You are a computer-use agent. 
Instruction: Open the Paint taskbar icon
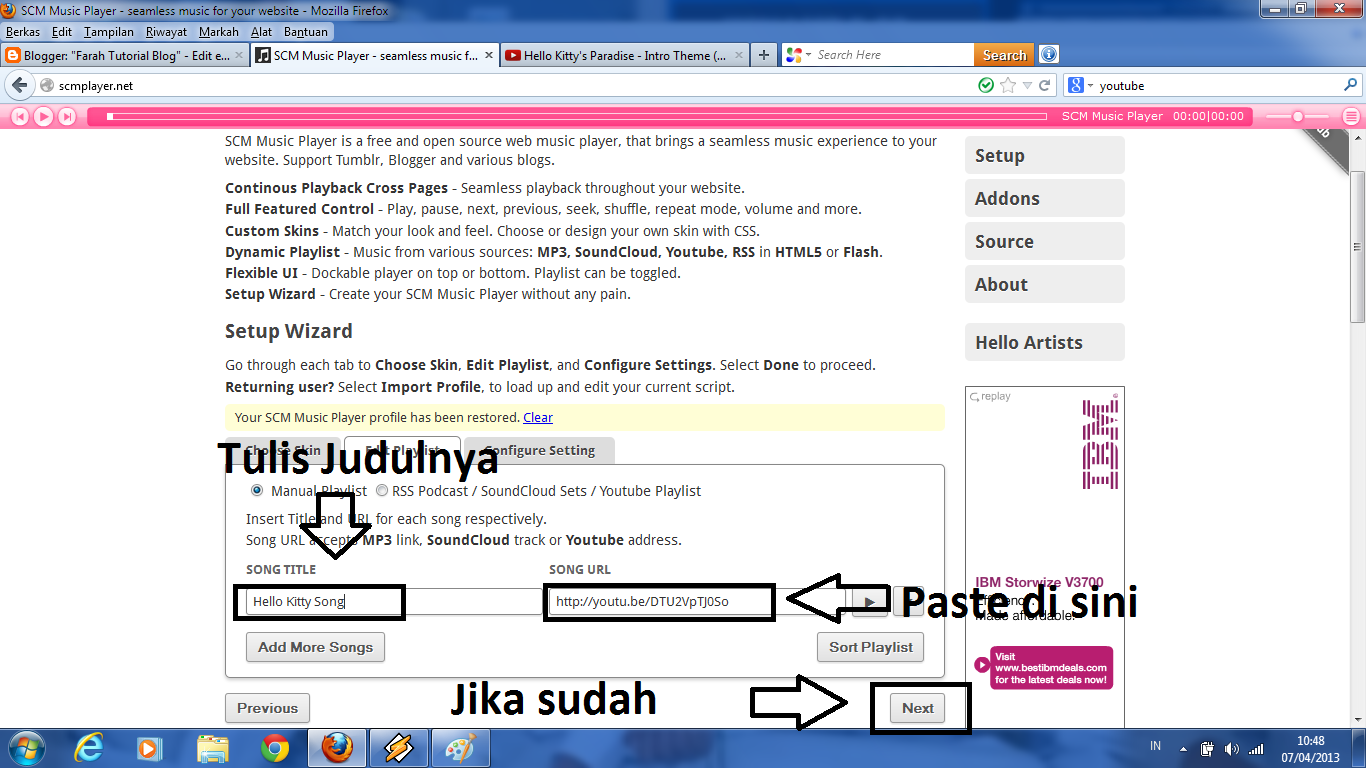461,747
